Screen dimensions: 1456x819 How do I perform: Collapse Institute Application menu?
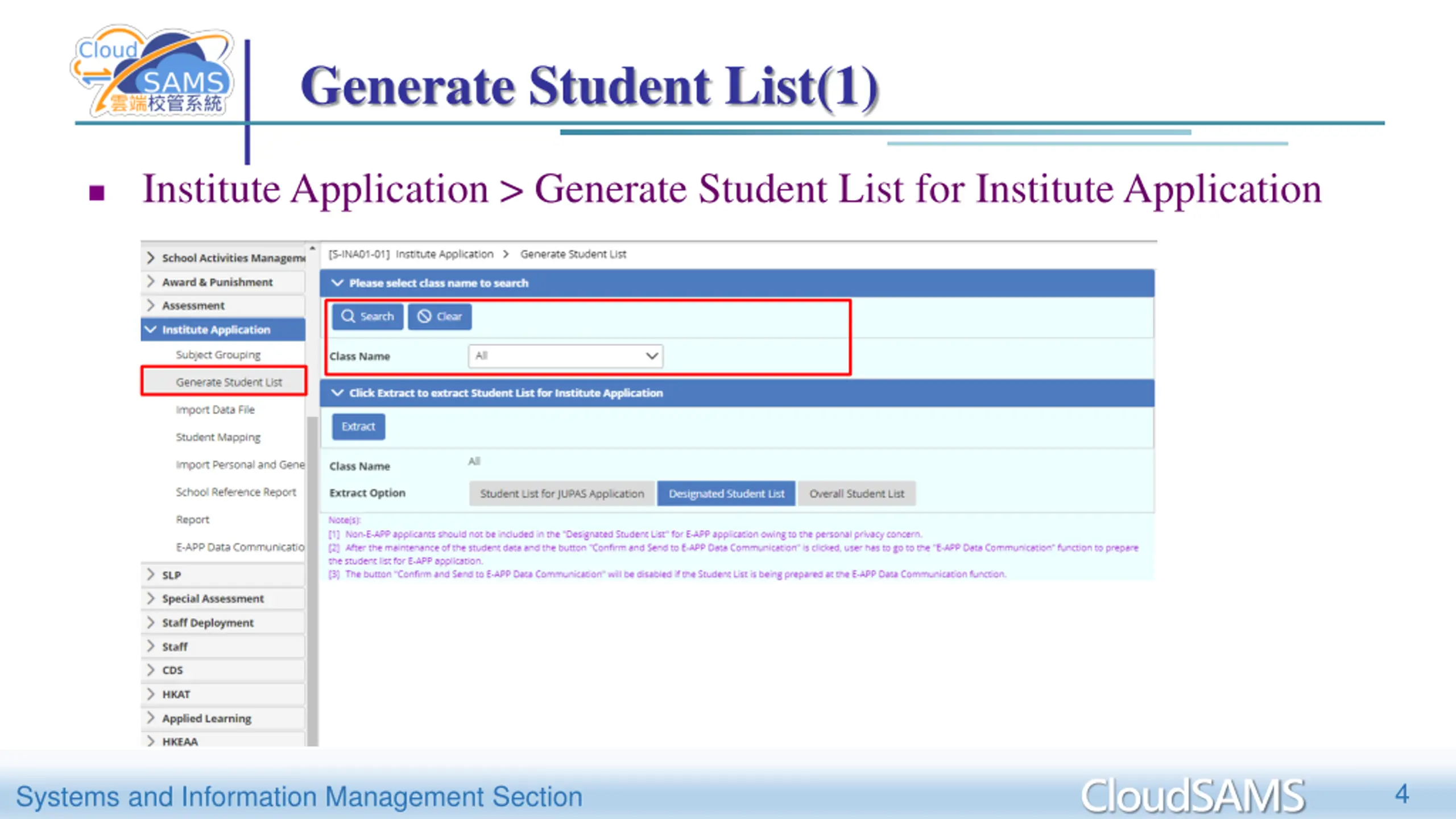pyautogui.click(x=223, y=329)
